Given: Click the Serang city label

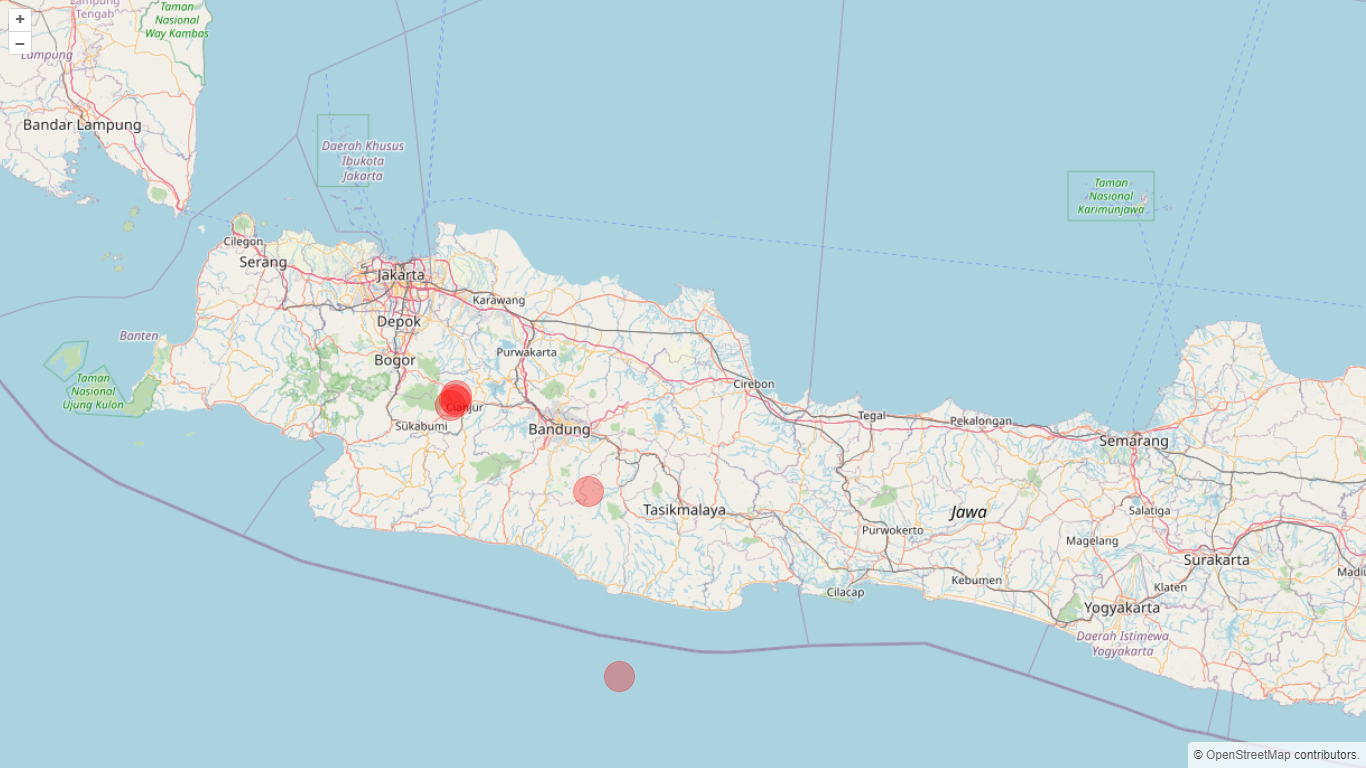Looking at the screenshot, I should (263, 262).
